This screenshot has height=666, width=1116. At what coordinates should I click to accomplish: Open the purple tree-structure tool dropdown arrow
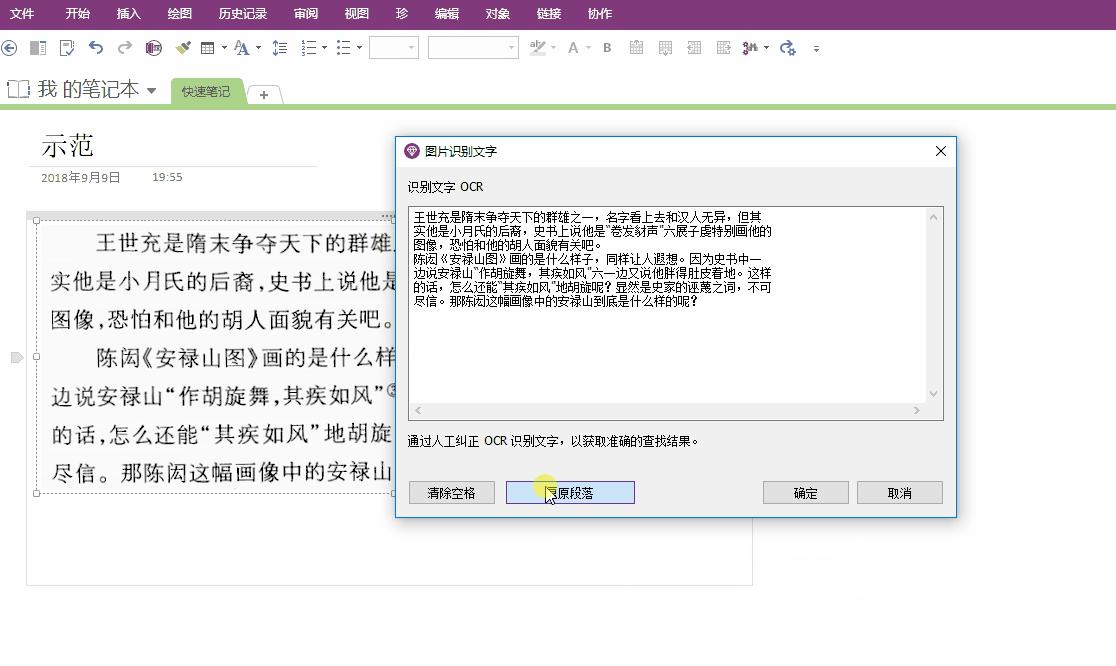[767, 48]
